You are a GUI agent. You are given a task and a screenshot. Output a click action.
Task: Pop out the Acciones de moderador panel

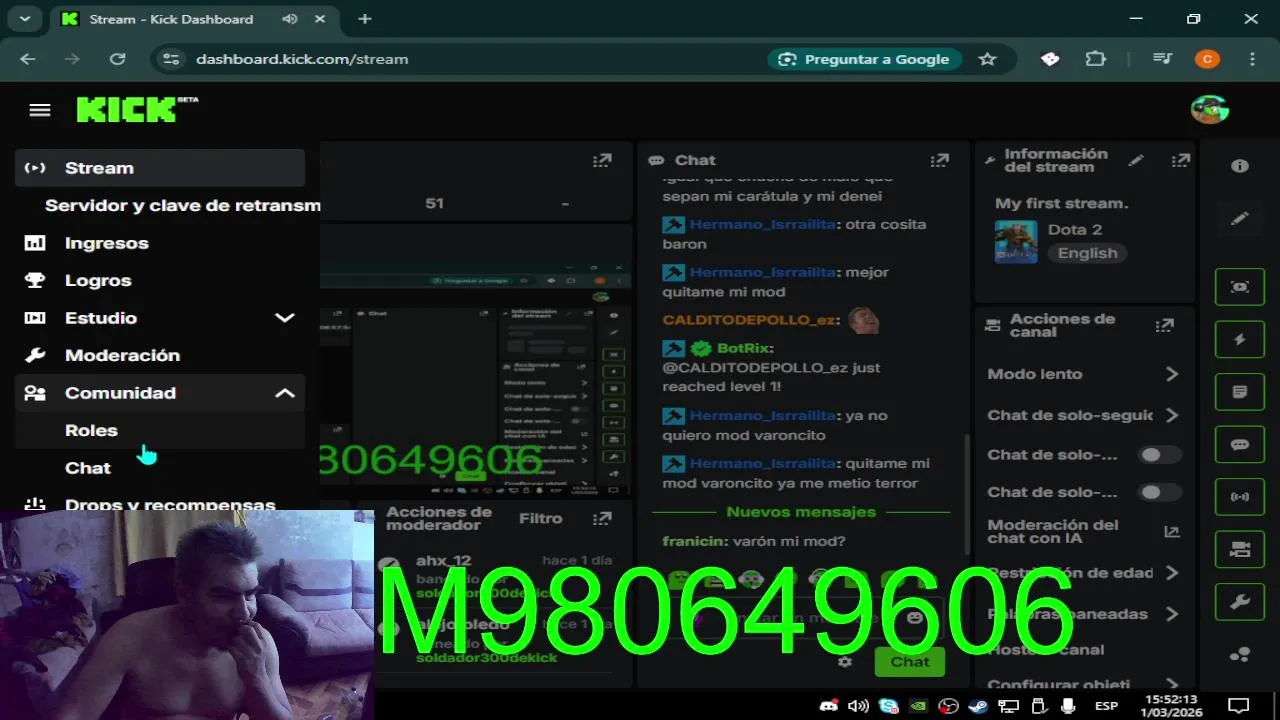601,518
